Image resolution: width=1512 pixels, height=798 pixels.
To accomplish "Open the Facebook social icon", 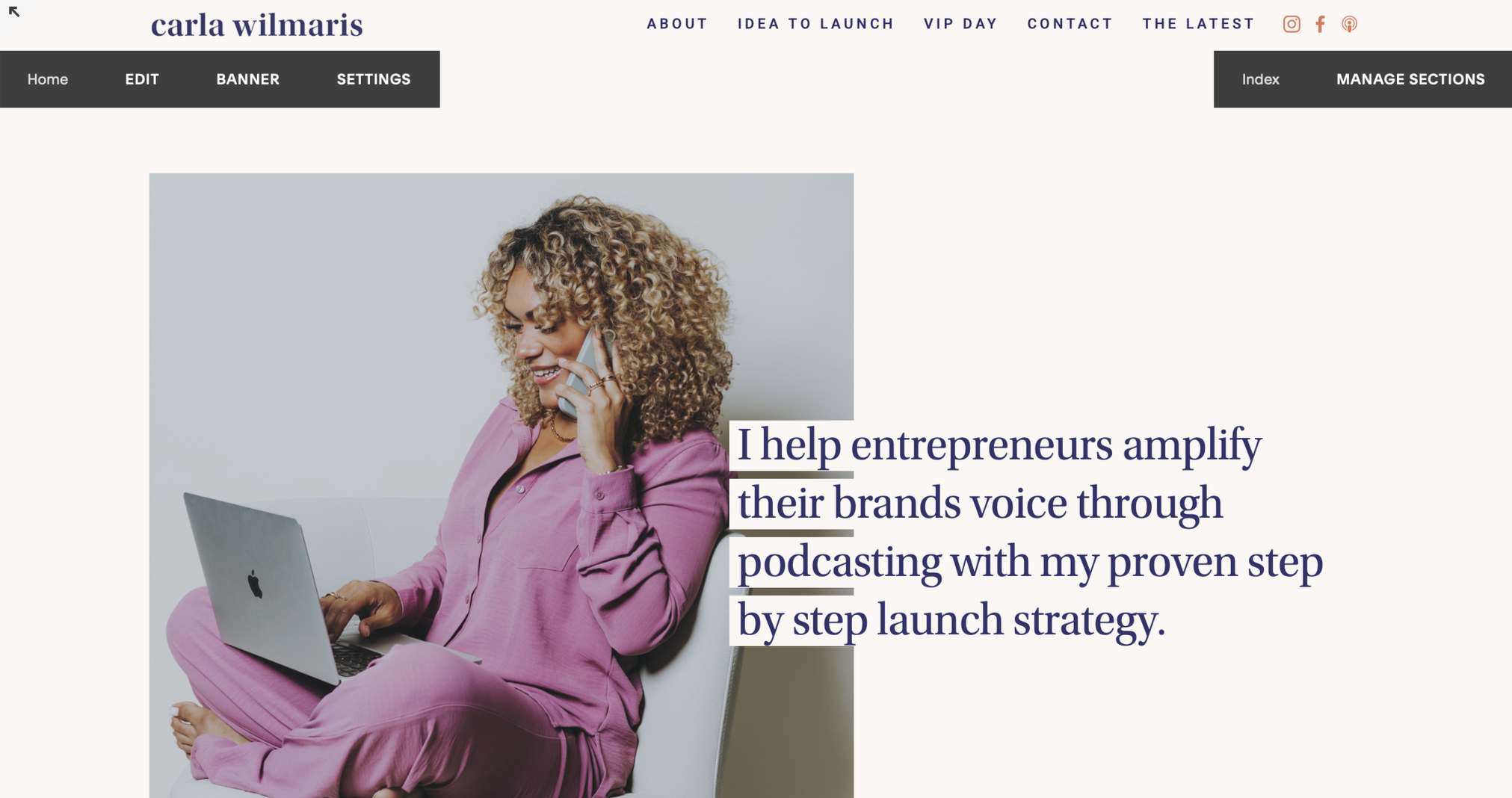I will click(1321, 24).
